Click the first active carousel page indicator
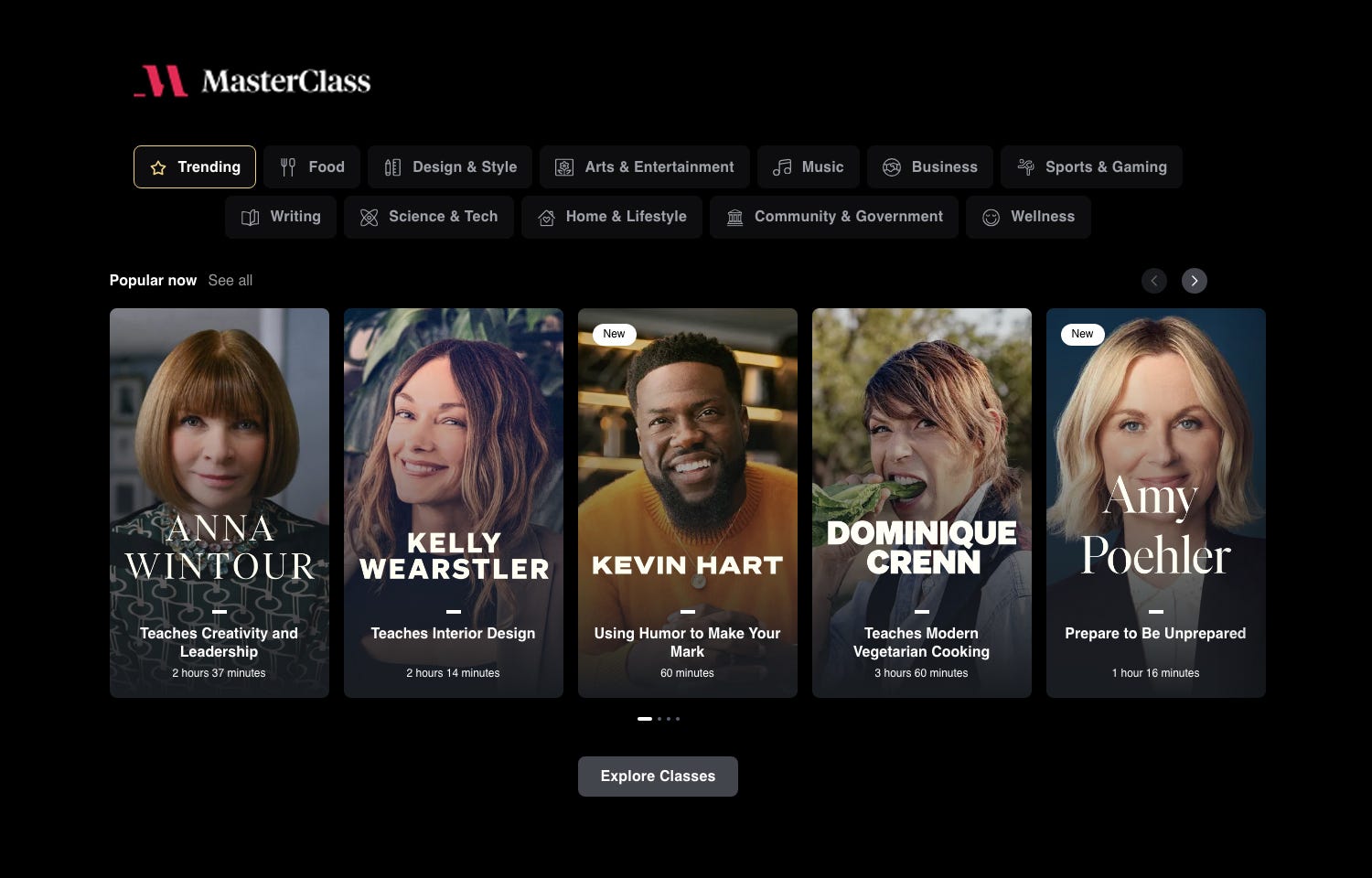 pos(645,719)
